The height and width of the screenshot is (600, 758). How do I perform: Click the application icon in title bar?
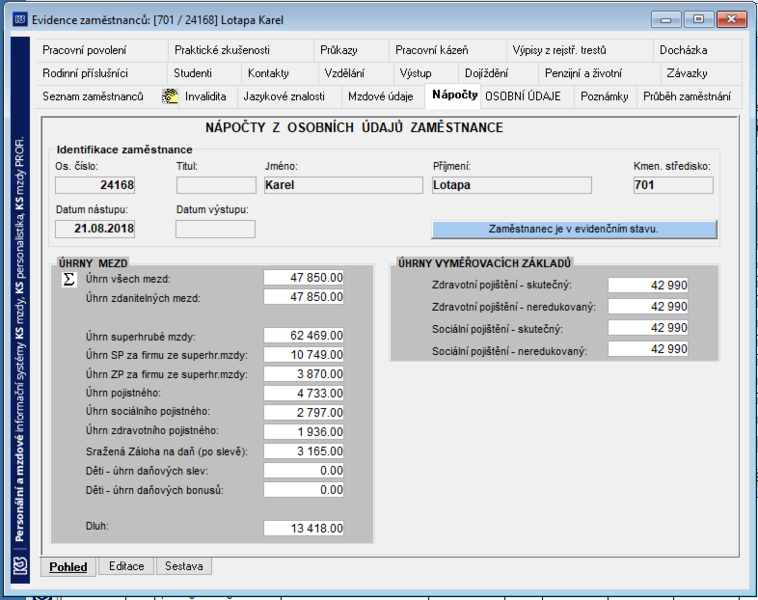coord(20,19)
